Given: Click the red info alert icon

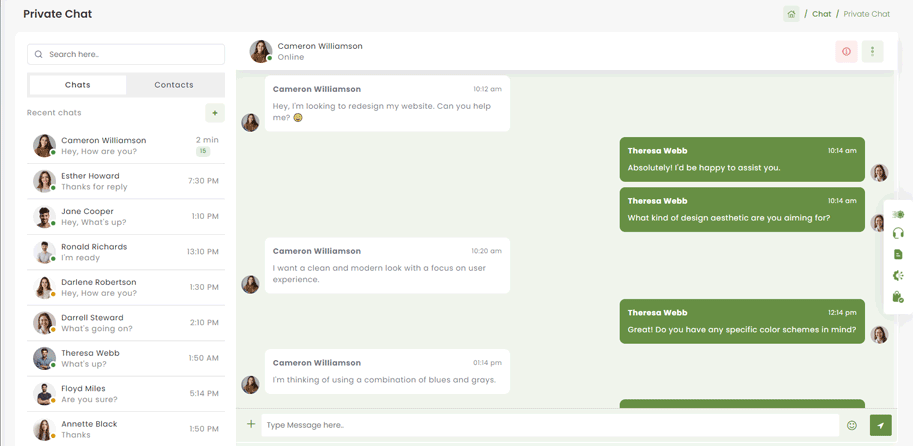Looking at the screenshot, I should point(846,52).
